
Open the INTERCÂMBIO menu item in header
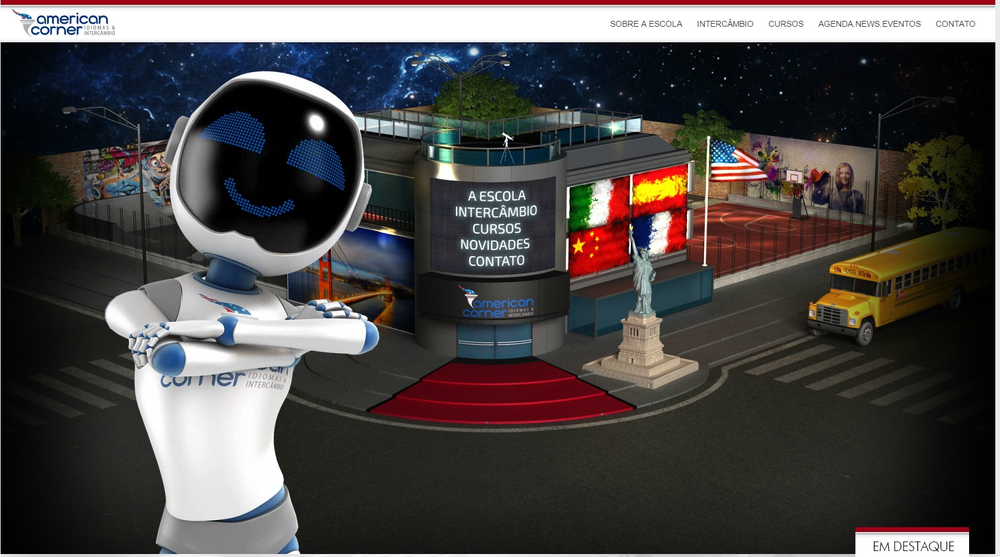click(x=724, y=24)
